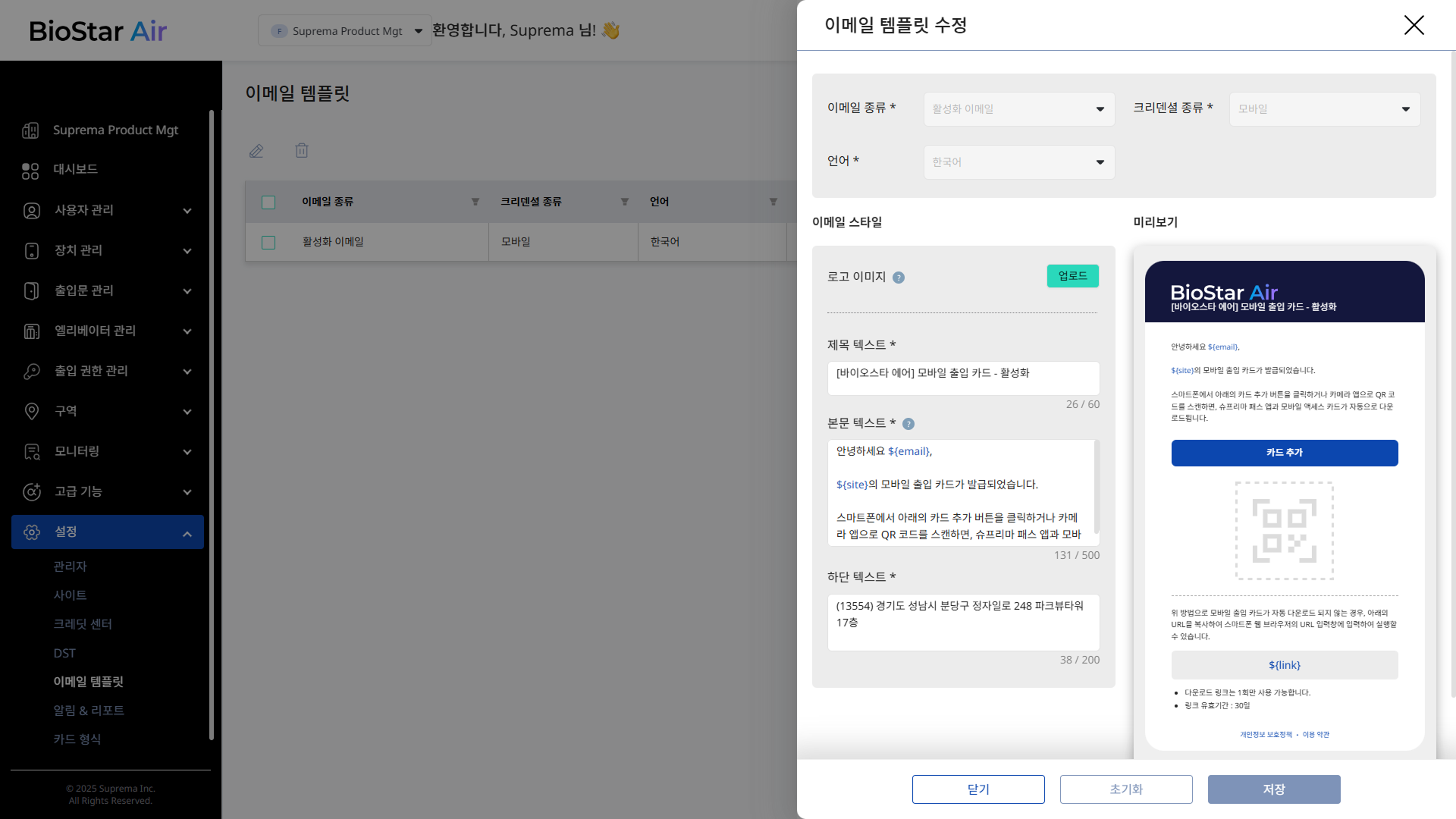Toggle the select-all header checkbox
The height and width of the screenshot is (819, 1456).
coord(268,202)
